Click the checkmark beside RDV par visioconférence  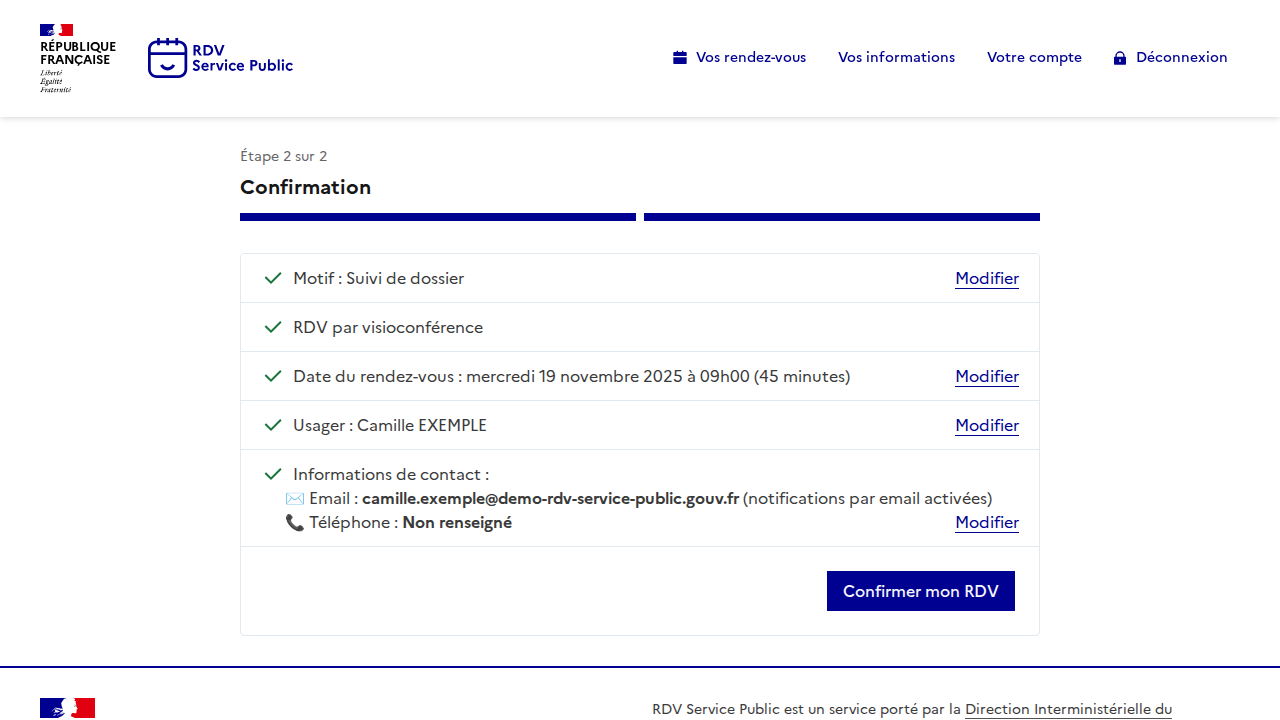pos(273,327)
